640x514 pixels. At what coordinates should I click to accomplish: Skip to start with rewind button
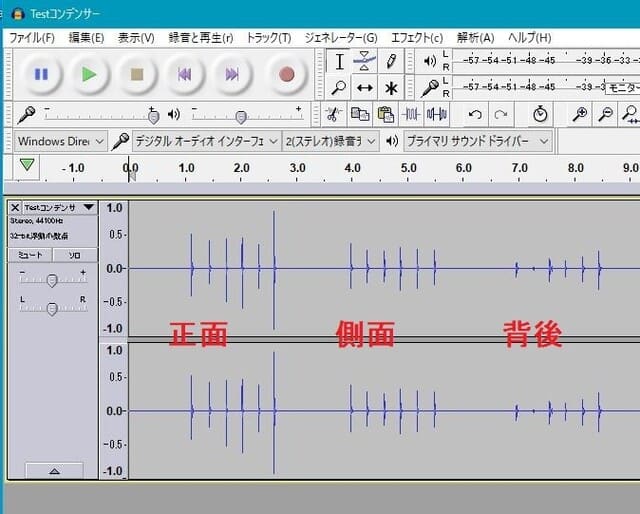pyautogui.click(x=184, y=74)
